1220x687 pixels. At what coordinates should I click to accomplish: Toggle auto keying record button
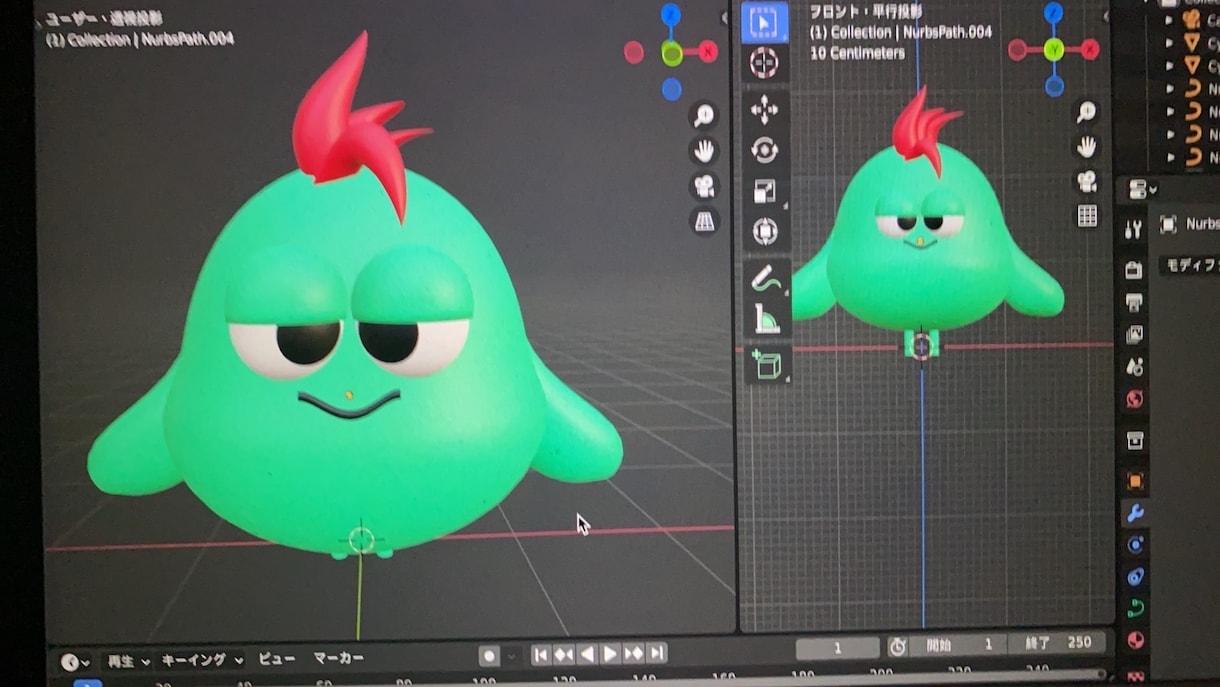pos(489,656)
